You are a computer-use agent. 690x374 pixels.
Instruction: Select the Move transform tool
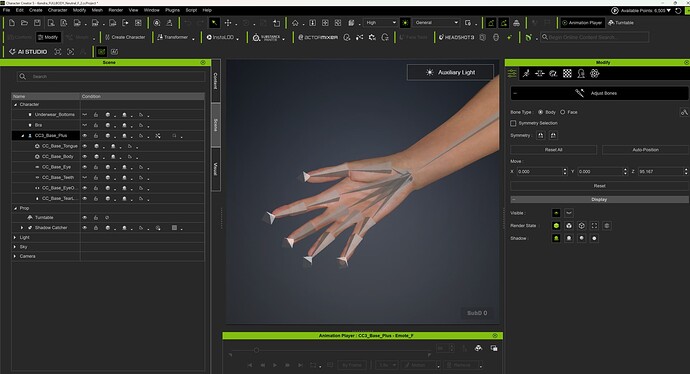pos(228,22)
